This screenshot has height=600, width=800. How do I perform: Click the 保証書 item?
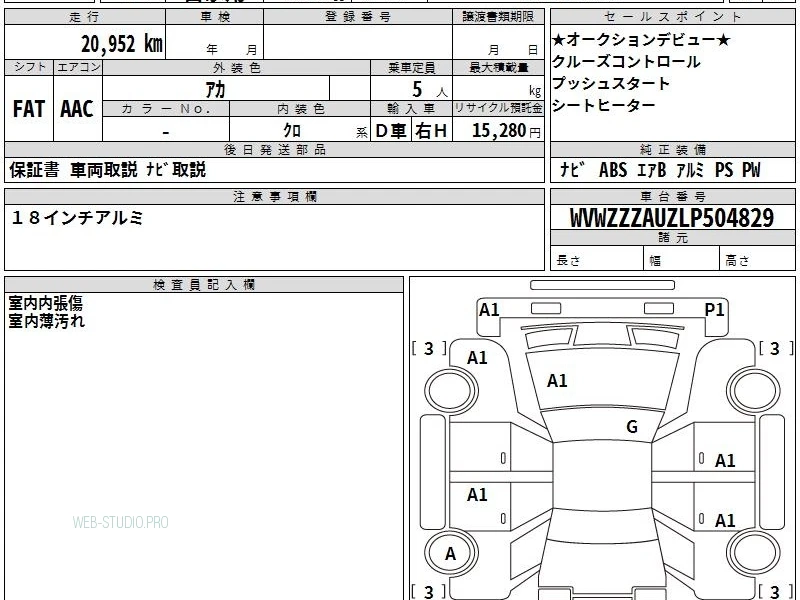(34, 170)
